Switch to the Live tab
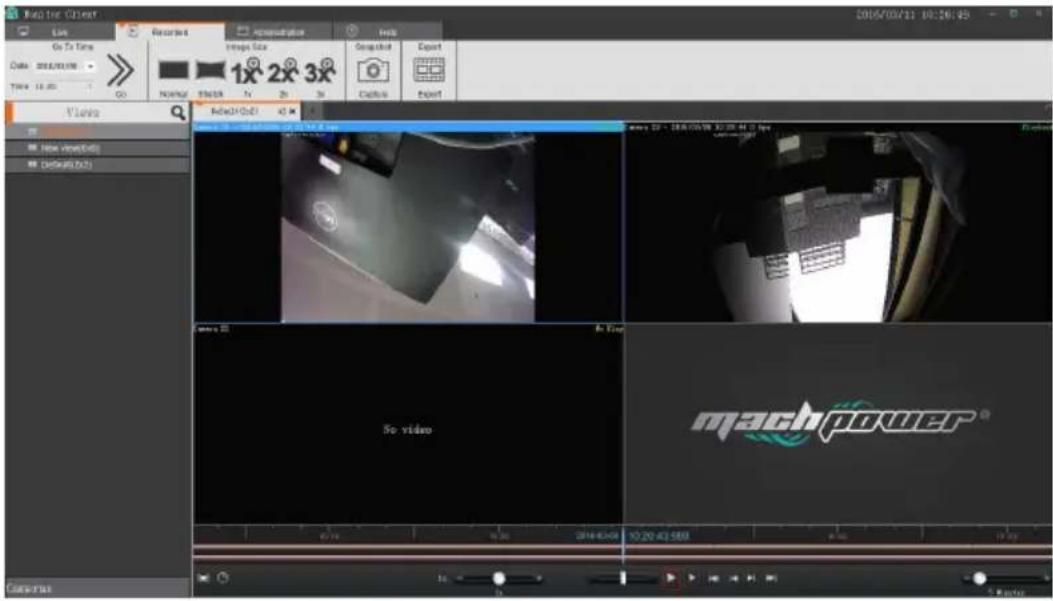This screenshot has height=601, width=1053. 59,32
